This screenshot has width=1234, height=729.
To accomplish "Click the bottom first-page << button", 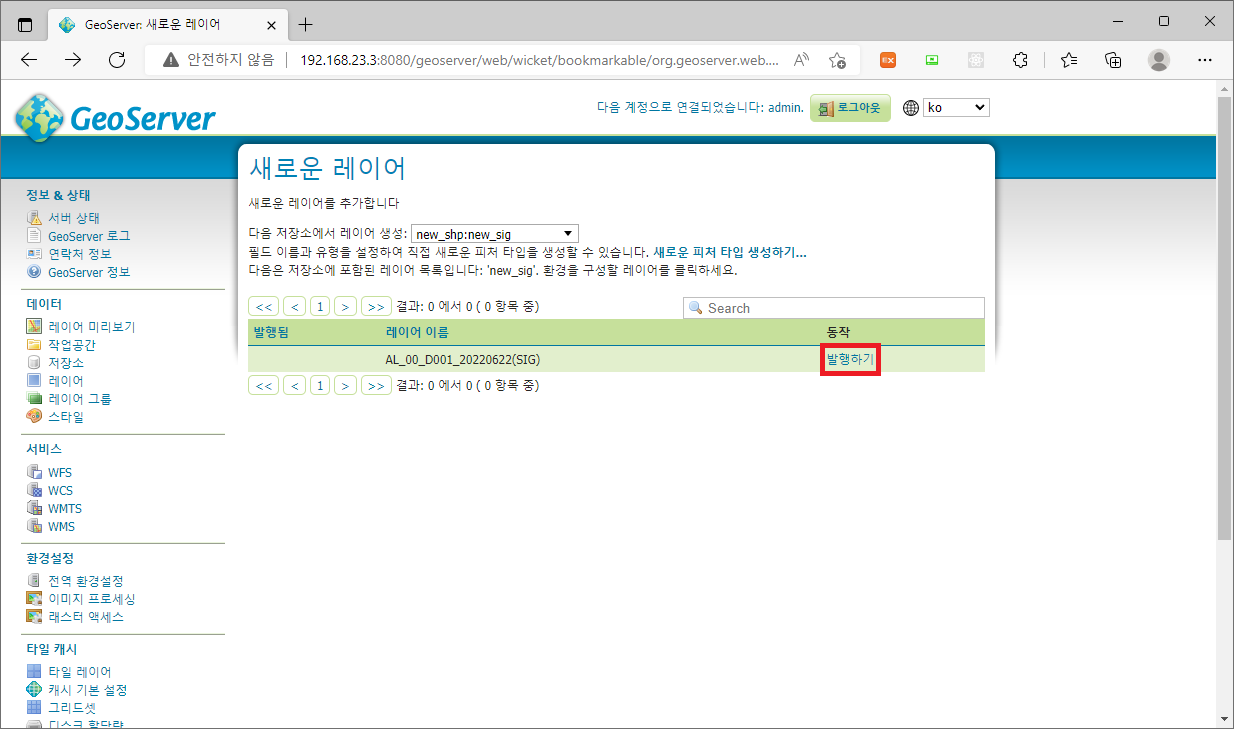I will tap(264, 385).
